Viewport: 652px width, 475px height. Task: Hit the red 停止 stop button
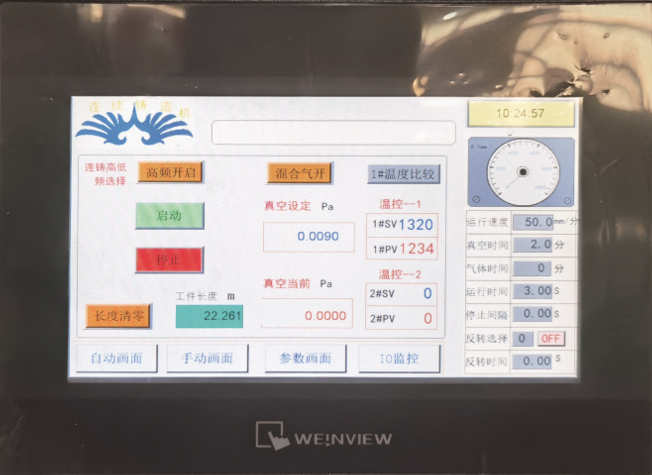click(169, 260)
